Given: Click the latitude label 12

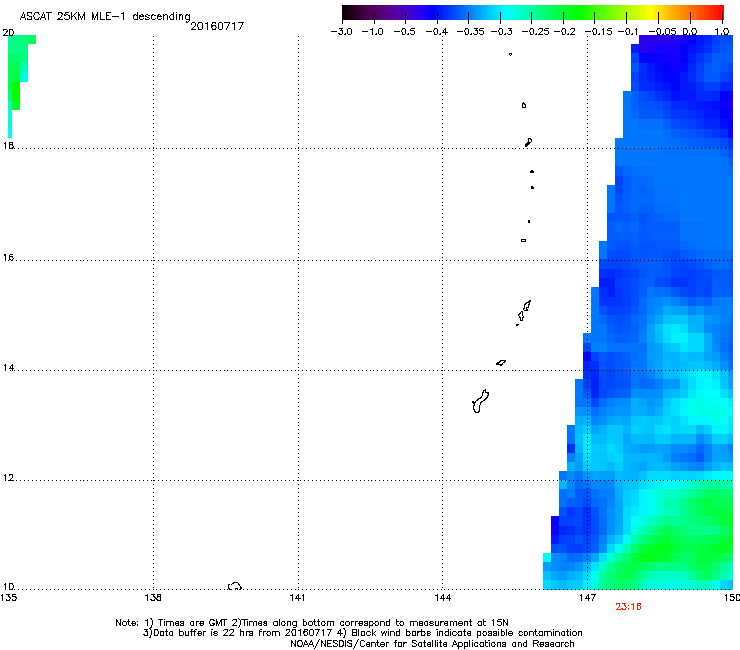Looking at the screenshot, I should (x=8, y=478).
